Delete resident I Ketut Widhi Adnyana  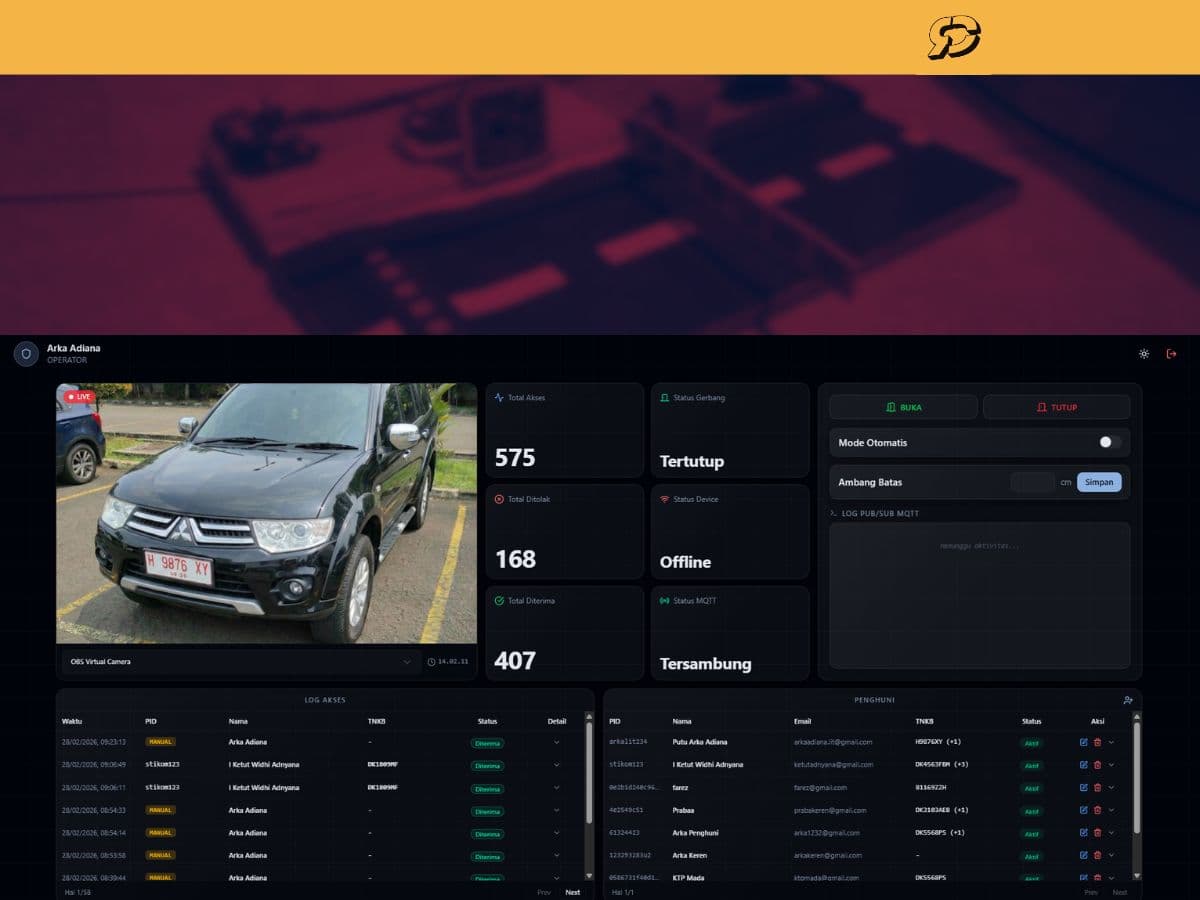(x=1097, y=765)
